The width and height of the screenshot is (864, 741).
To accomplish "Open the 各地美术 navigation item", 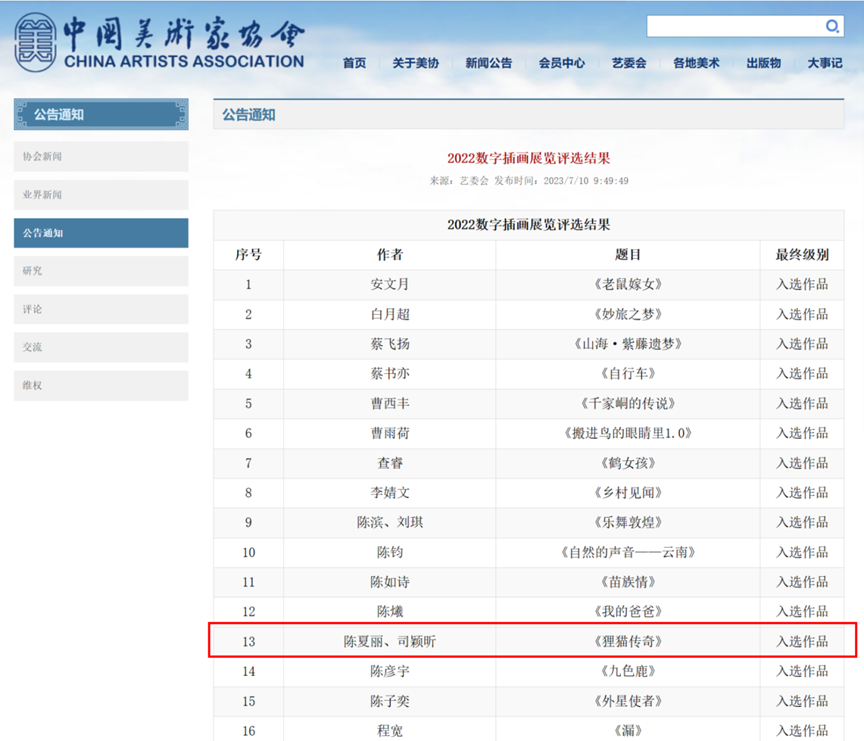I will (696, 63).
